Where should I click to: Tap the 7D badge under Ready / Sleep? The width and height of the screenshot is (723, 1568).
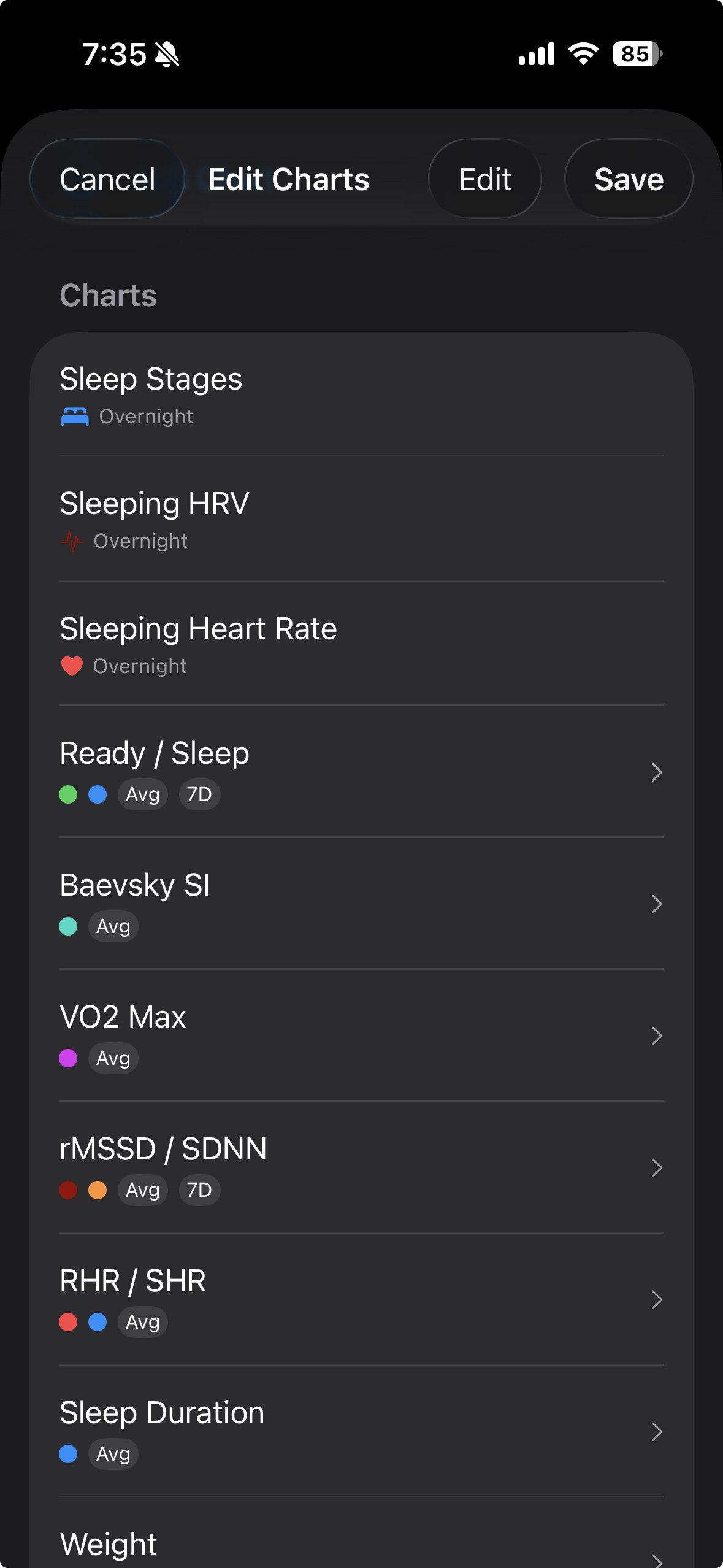[x=199, y=794]
